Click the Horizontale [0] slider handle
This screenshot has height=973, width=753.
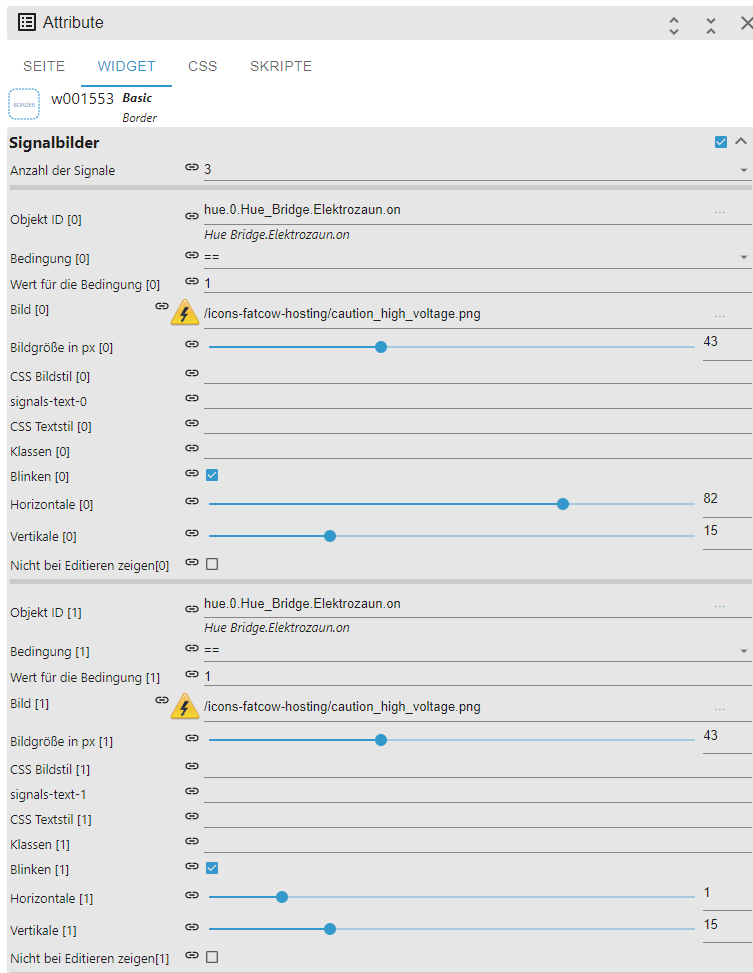pyautogui.click(x=563, y=504)
